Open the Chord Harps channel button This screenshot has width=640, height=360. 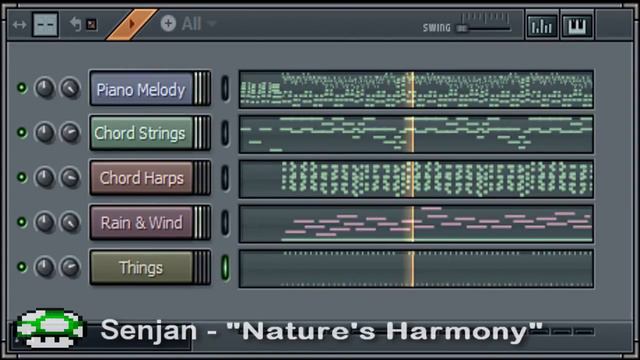tap(141, 178)
